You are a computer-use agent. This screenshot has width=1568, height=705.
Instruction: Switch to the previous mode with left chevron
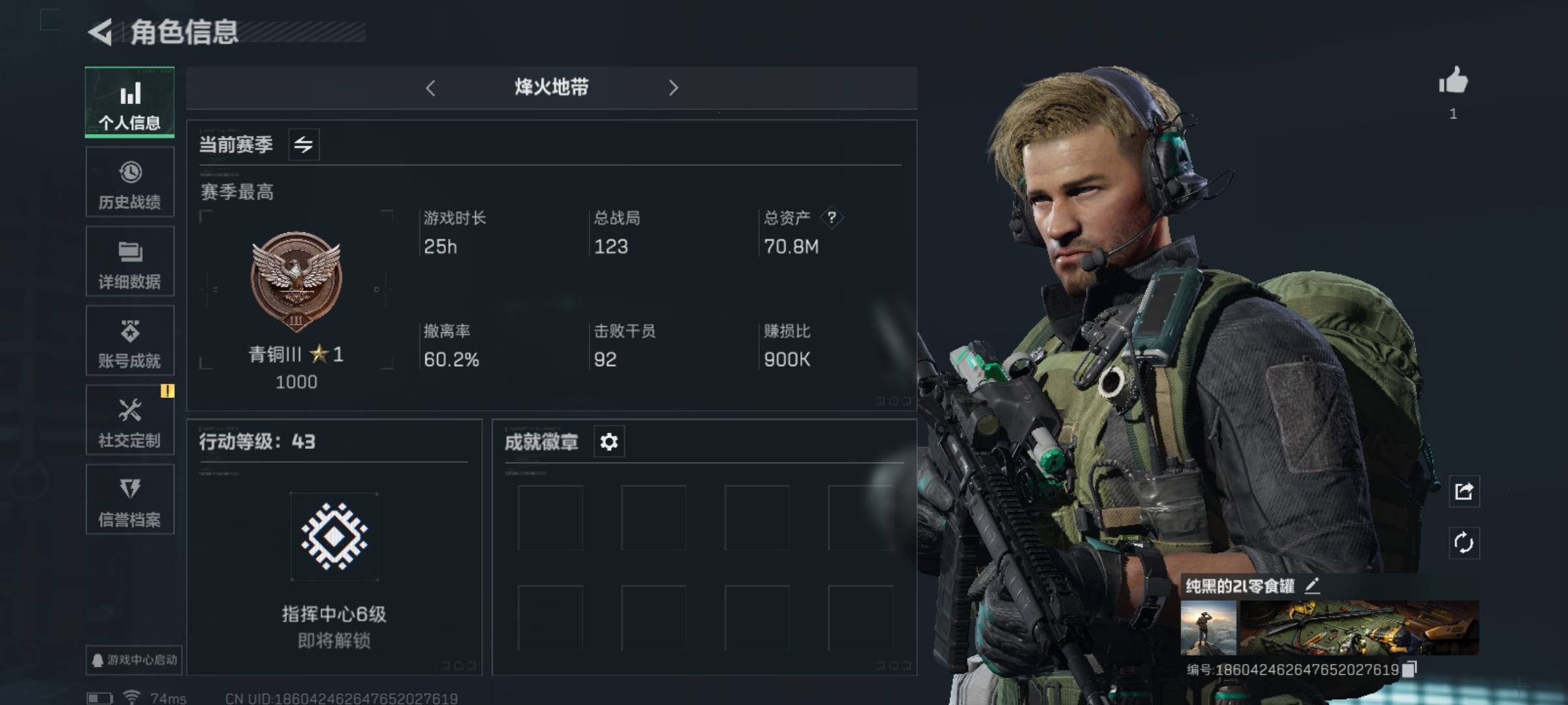point(430,88)
